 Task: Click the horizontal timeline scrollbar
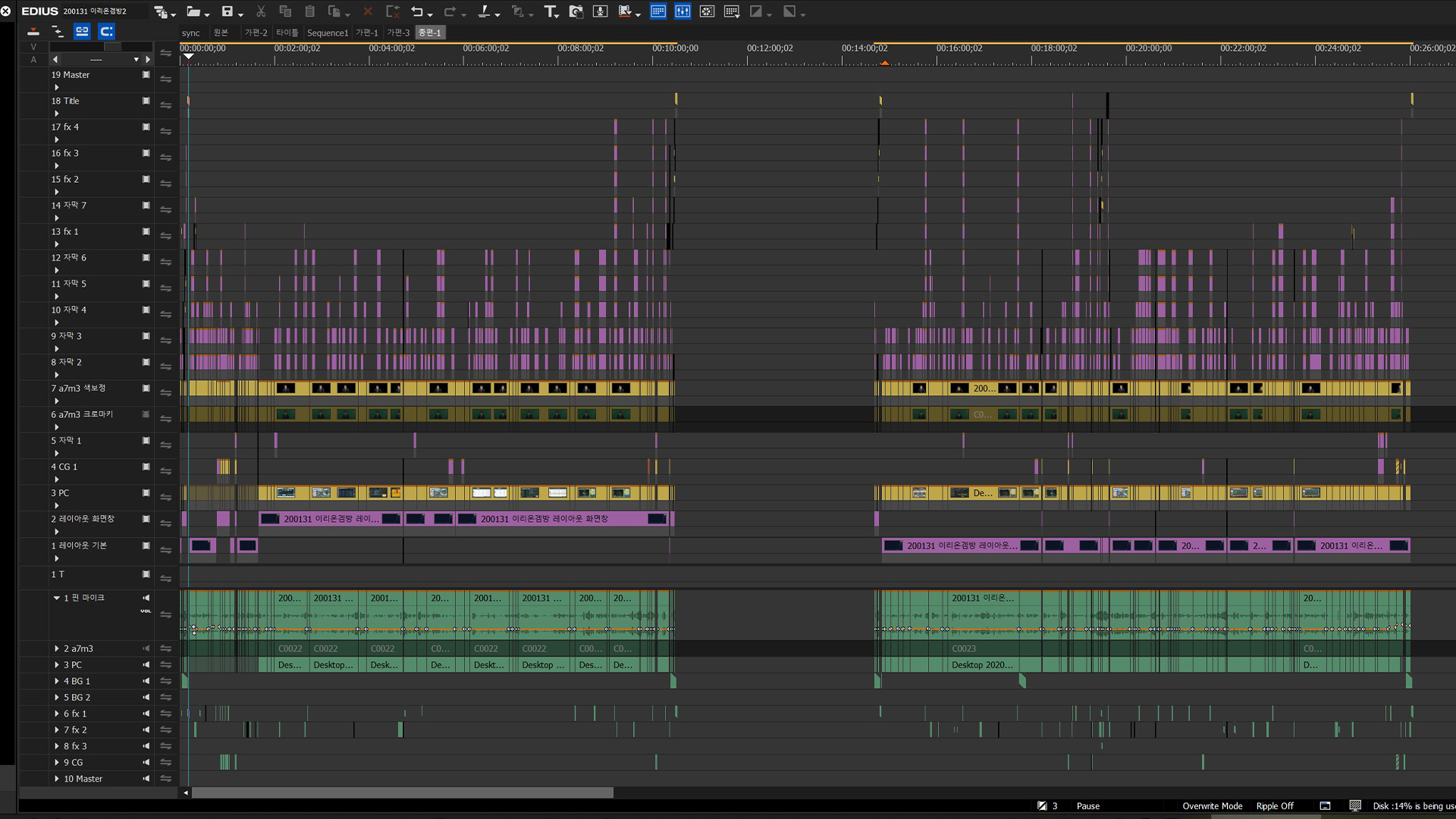pos(402,792)
